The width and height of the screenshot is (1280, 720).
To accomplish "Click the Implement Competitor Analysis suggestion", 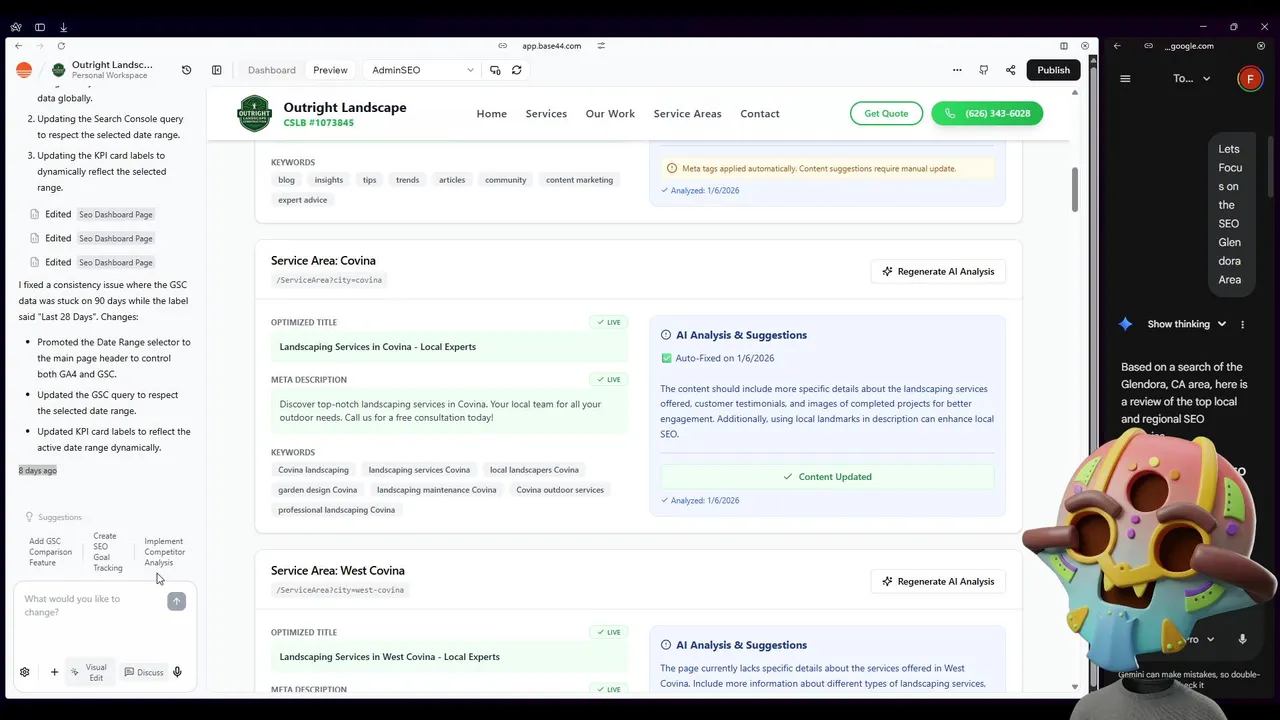I will pyautogui.click(x=165, y=552).
